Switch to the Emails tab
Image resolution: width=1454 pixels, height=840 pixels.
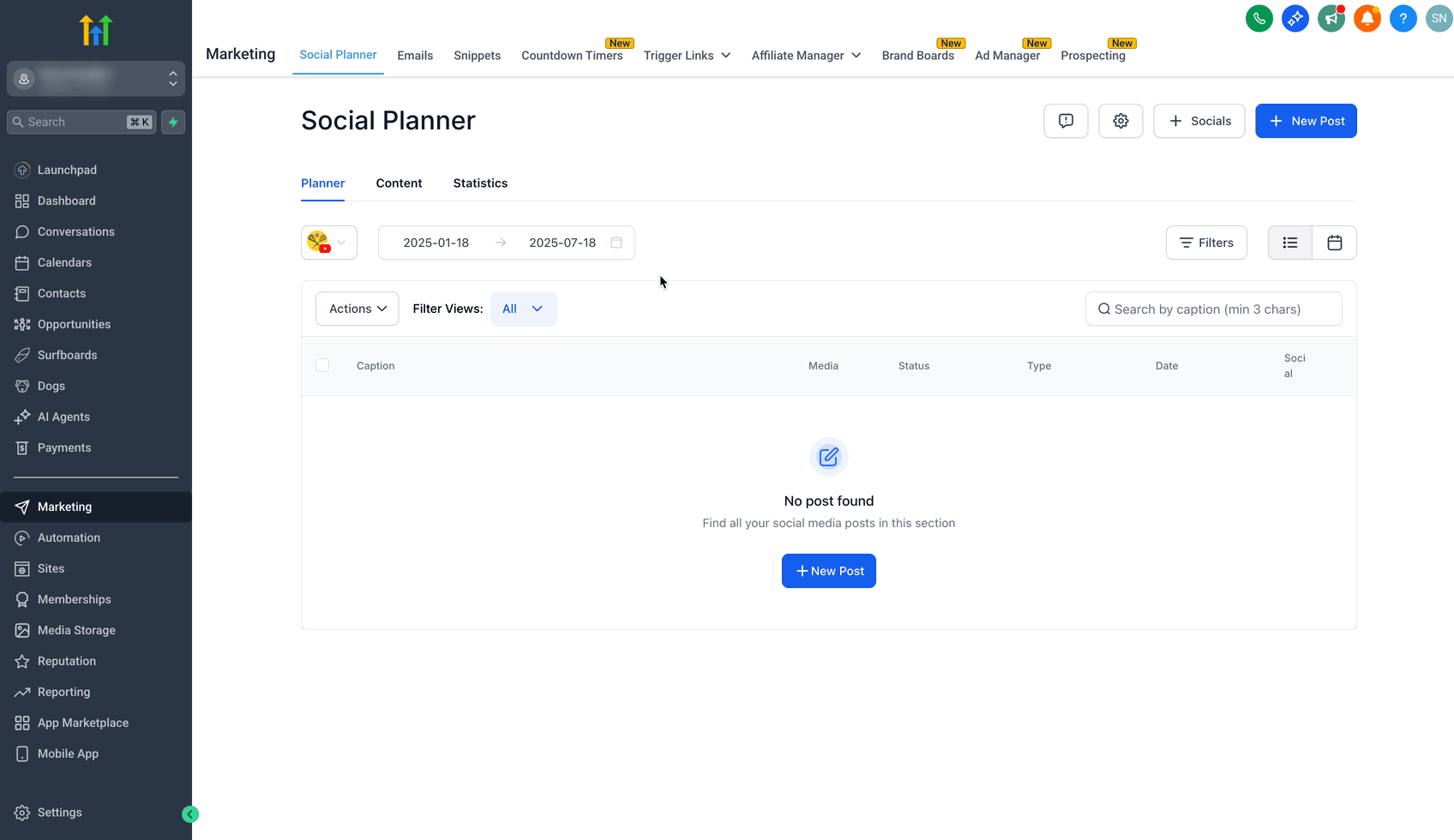click(415, 56)
